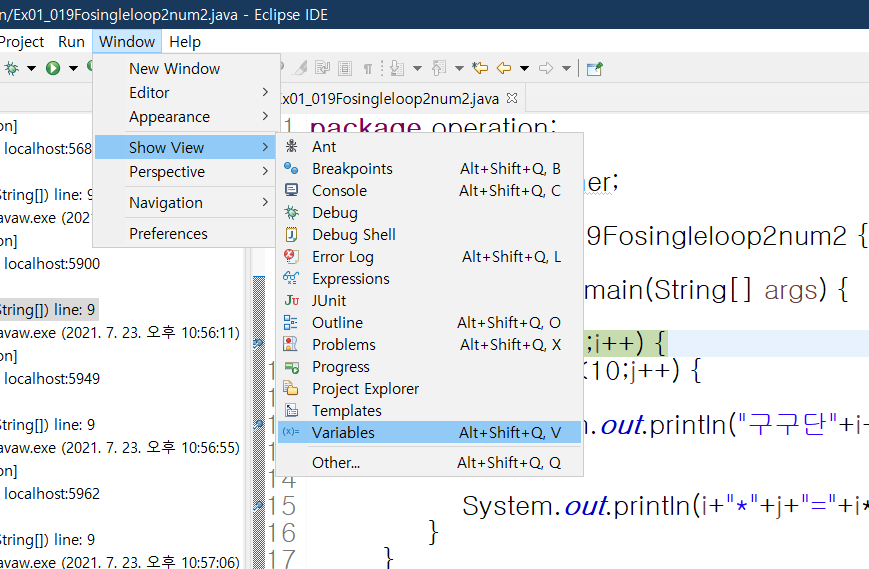Image resolution: width=869 pixels, height=569 pixels.
Task: Expand the Navigation submenu arrow
Action: (x=265, y=202)
